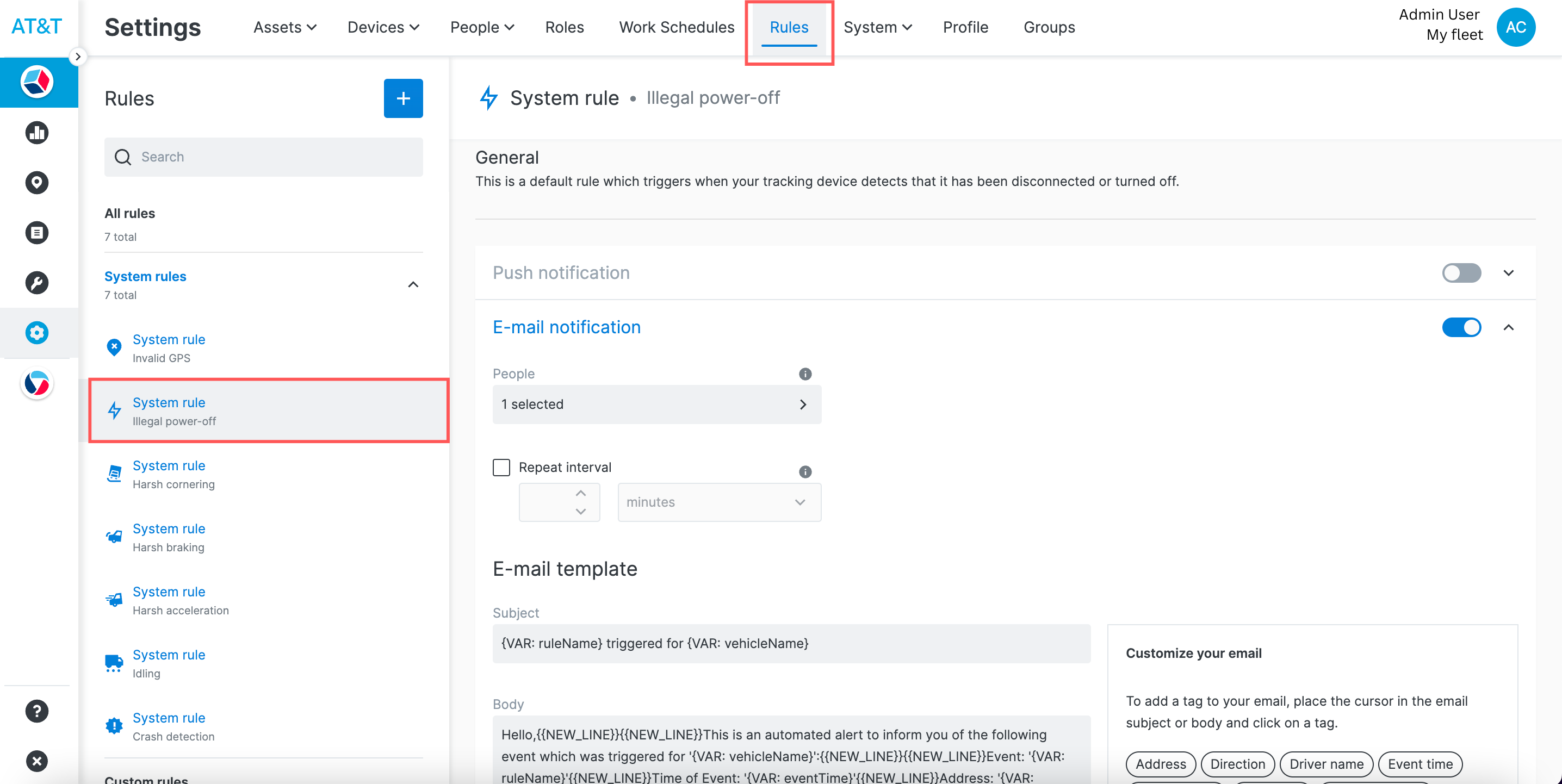Add a new rule with plus button
Screen dimensions: 1562x784
point(403,98)
